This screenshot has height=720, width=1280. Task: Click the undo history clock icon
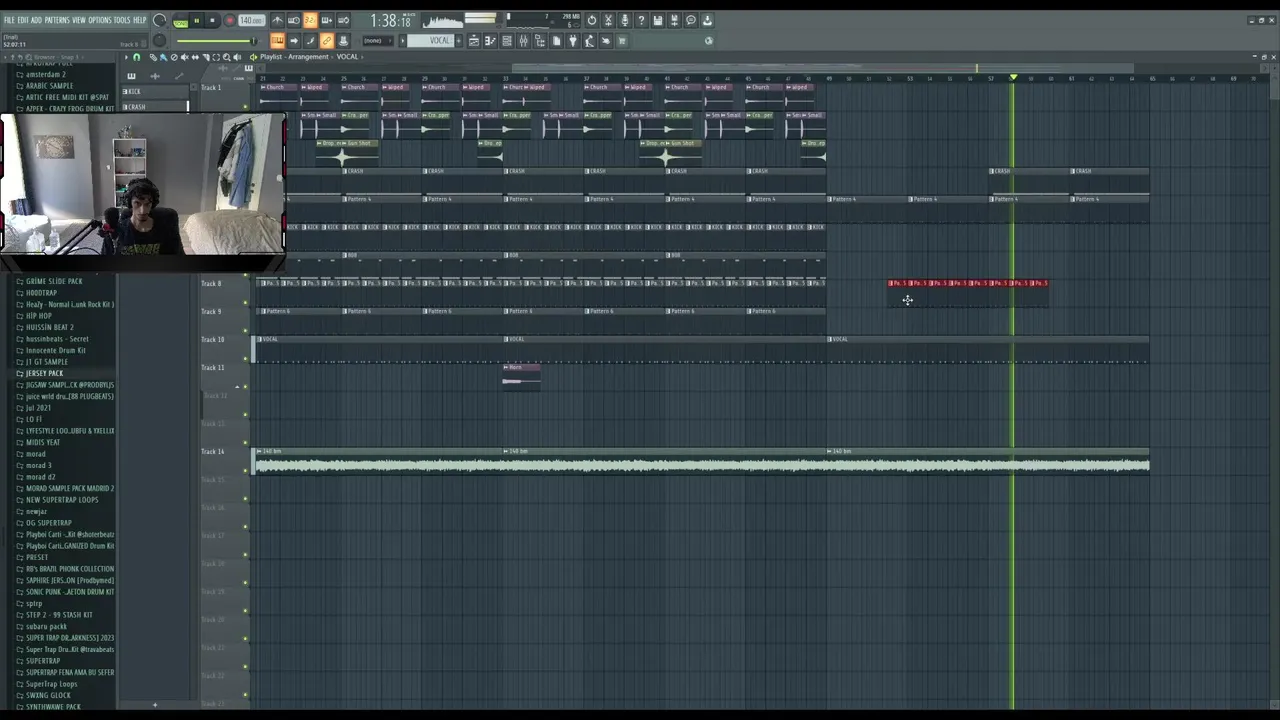[592, 21]
